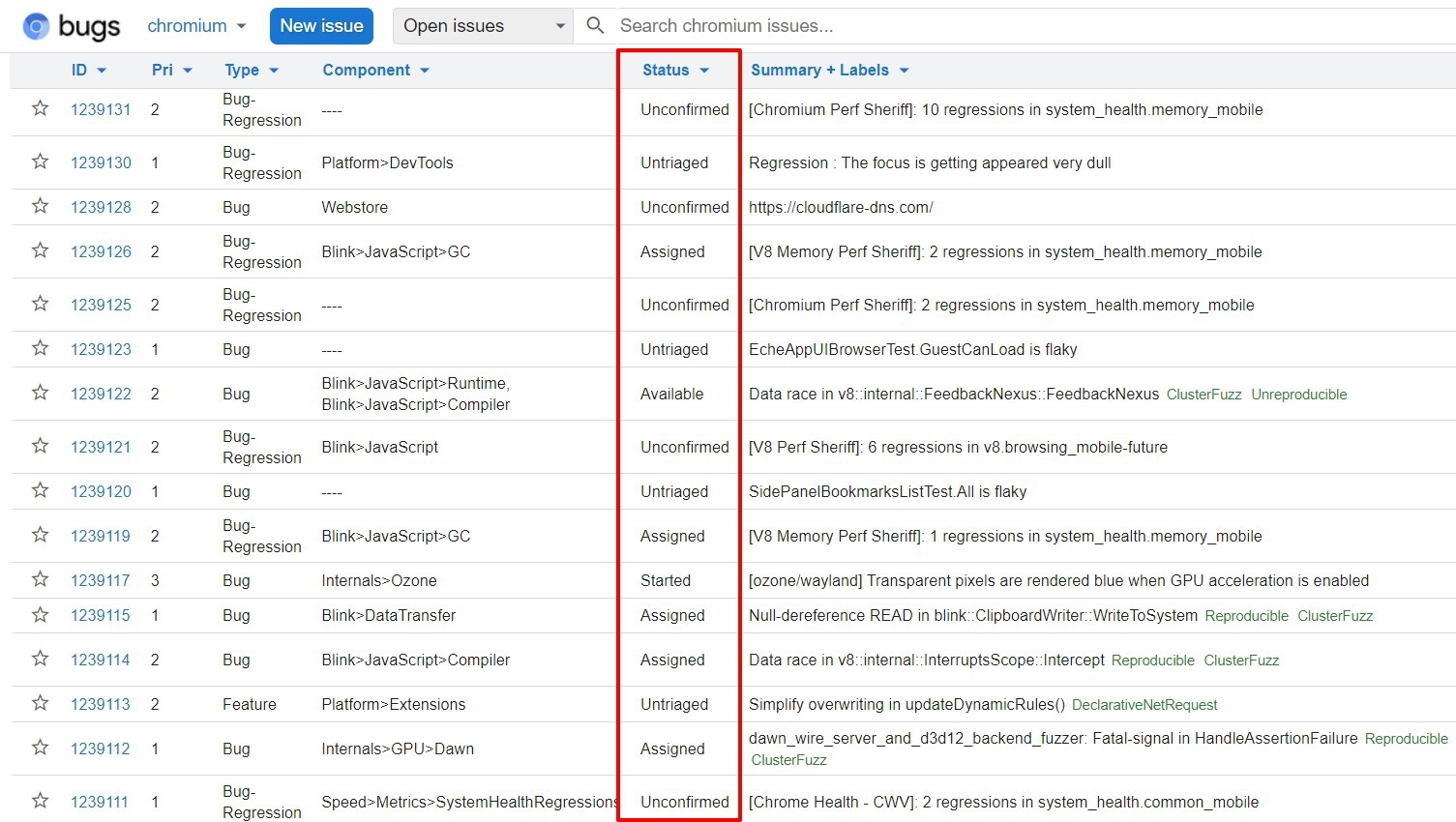Toggle star for issue 1239126
Screen dimensions: 1456x822
coord(40,250)
